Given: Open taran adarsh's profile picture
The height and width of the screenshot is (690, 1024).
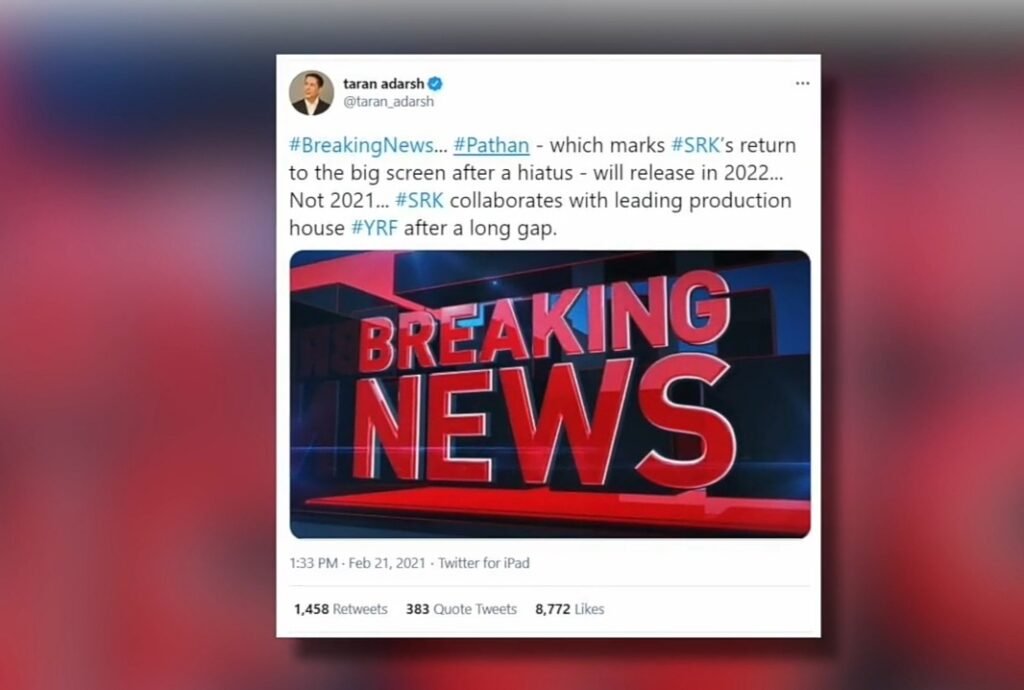Looking at the screenshot, I should [x=312, y=93].
